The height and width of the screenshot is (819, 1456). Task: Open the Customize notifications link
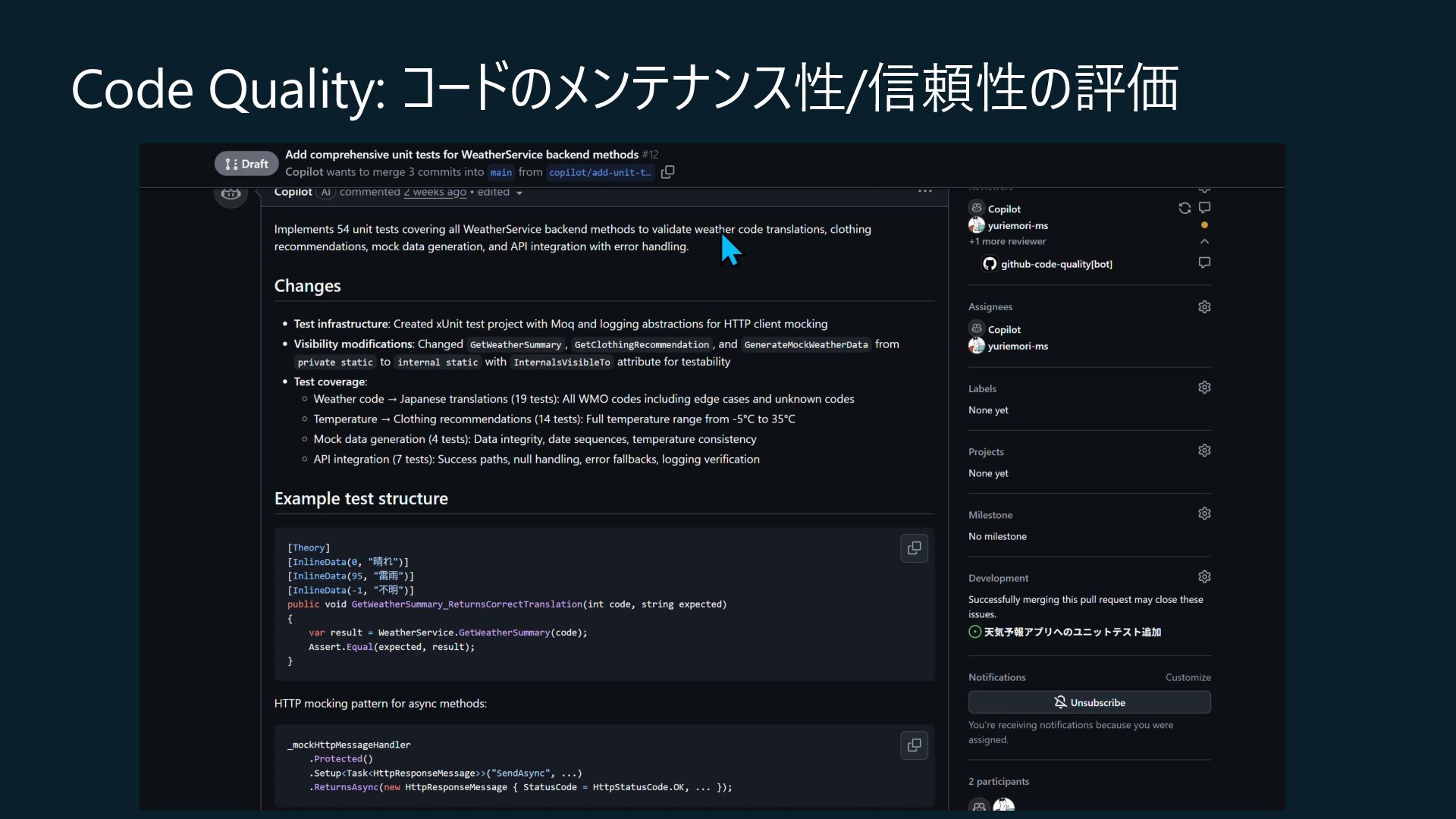[x=1188, y=677]
